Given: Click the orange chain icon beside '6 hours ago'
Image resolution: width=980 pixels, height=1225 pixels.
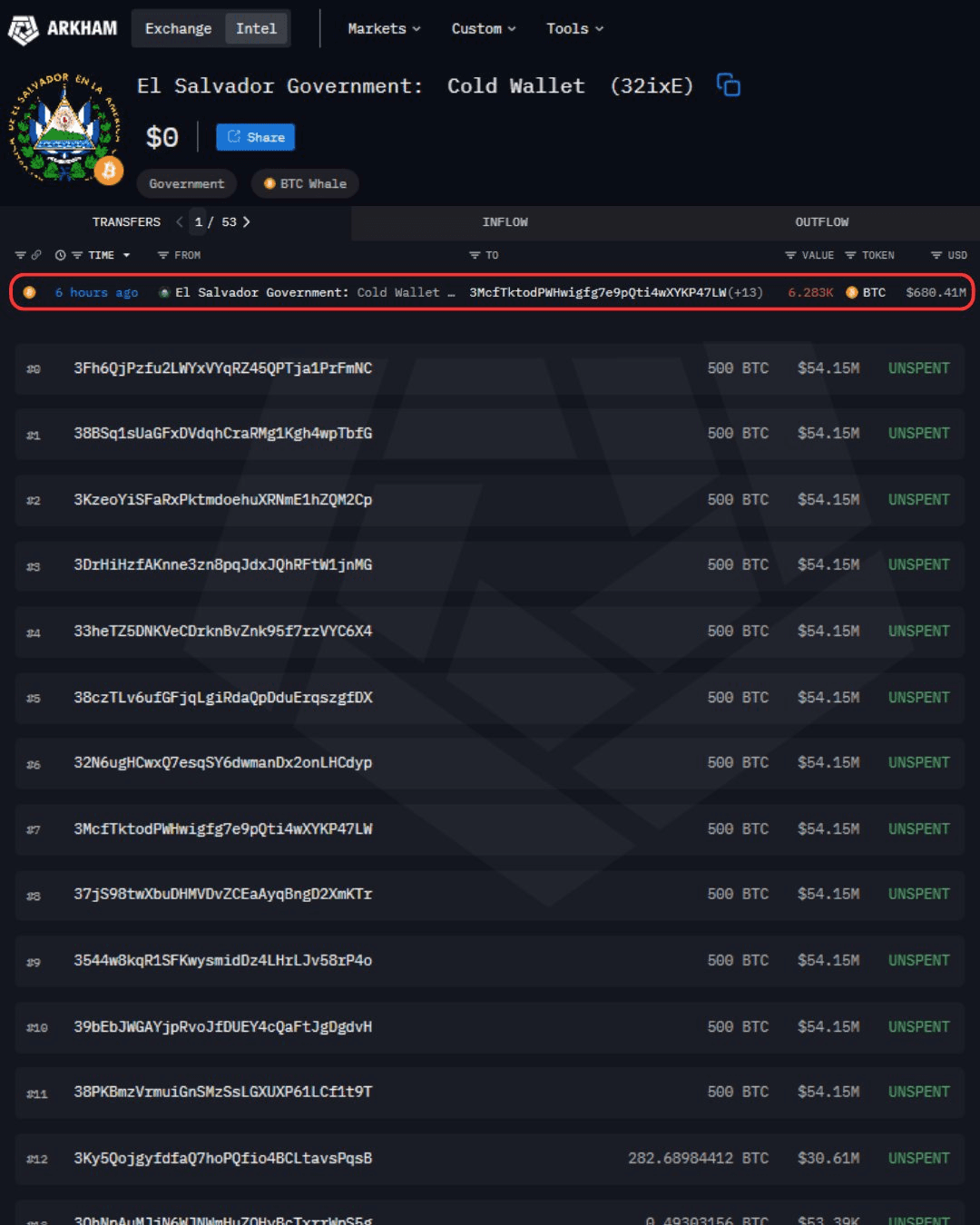Looking at the screenshot, I should coord(29,292).
